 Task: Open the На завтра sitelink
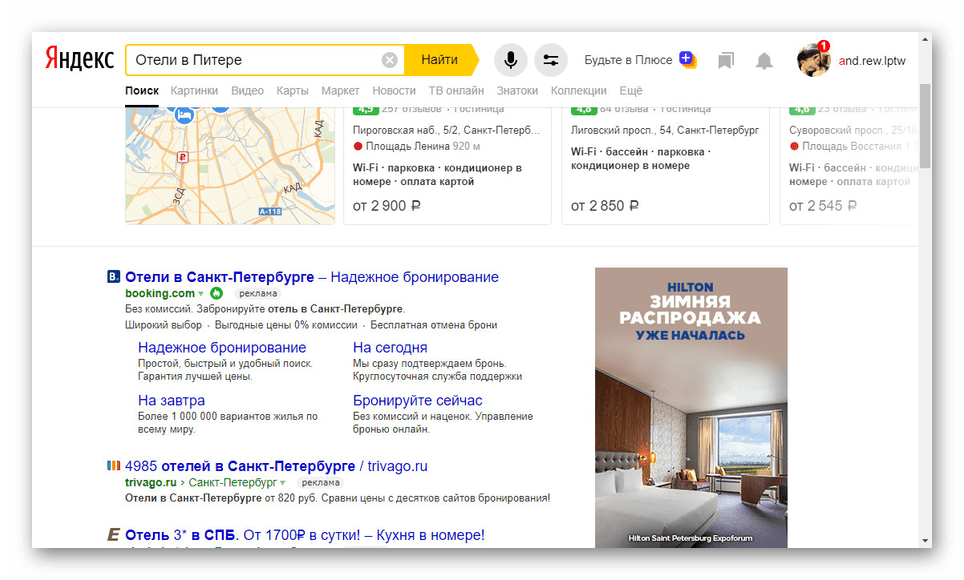click(x=171, y=400)
